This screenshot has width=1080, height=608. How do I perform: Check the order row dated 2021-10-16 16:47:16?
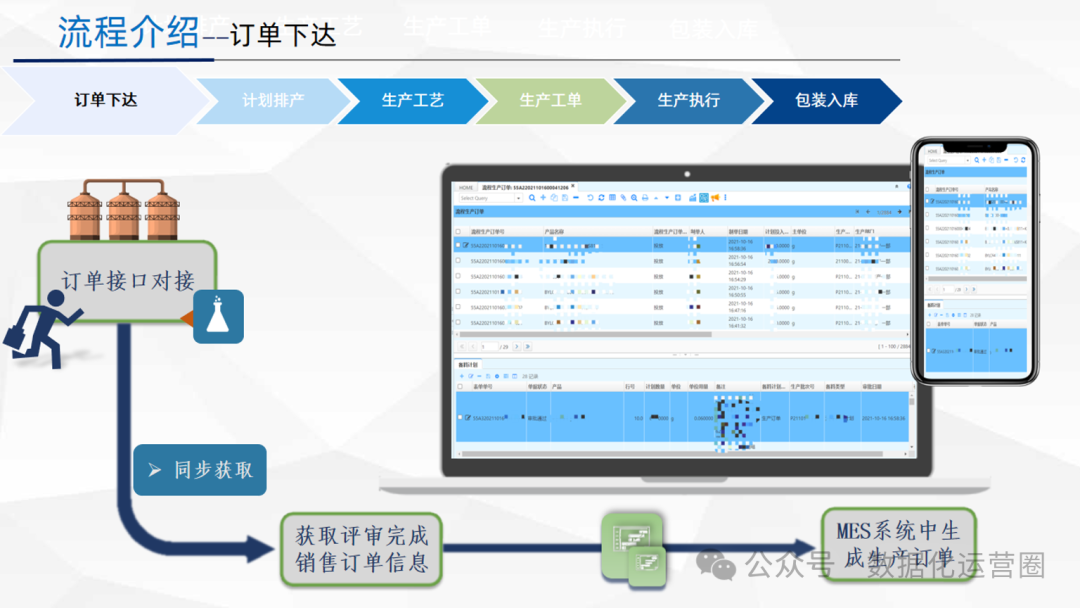tap(458, 307)
